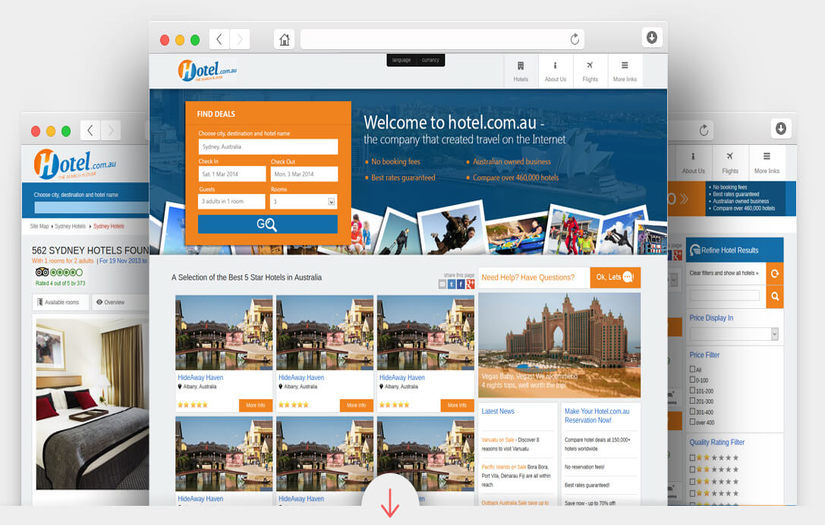The image size is (825, 525).
Task: Open Flights in the front window header
Action: [590, 71]
